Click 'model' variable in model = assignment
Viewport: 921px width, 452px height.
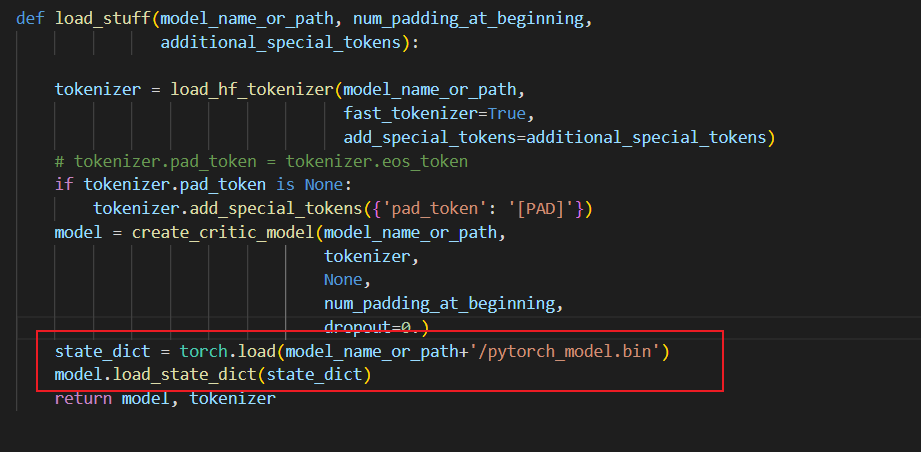pos(79,233)
